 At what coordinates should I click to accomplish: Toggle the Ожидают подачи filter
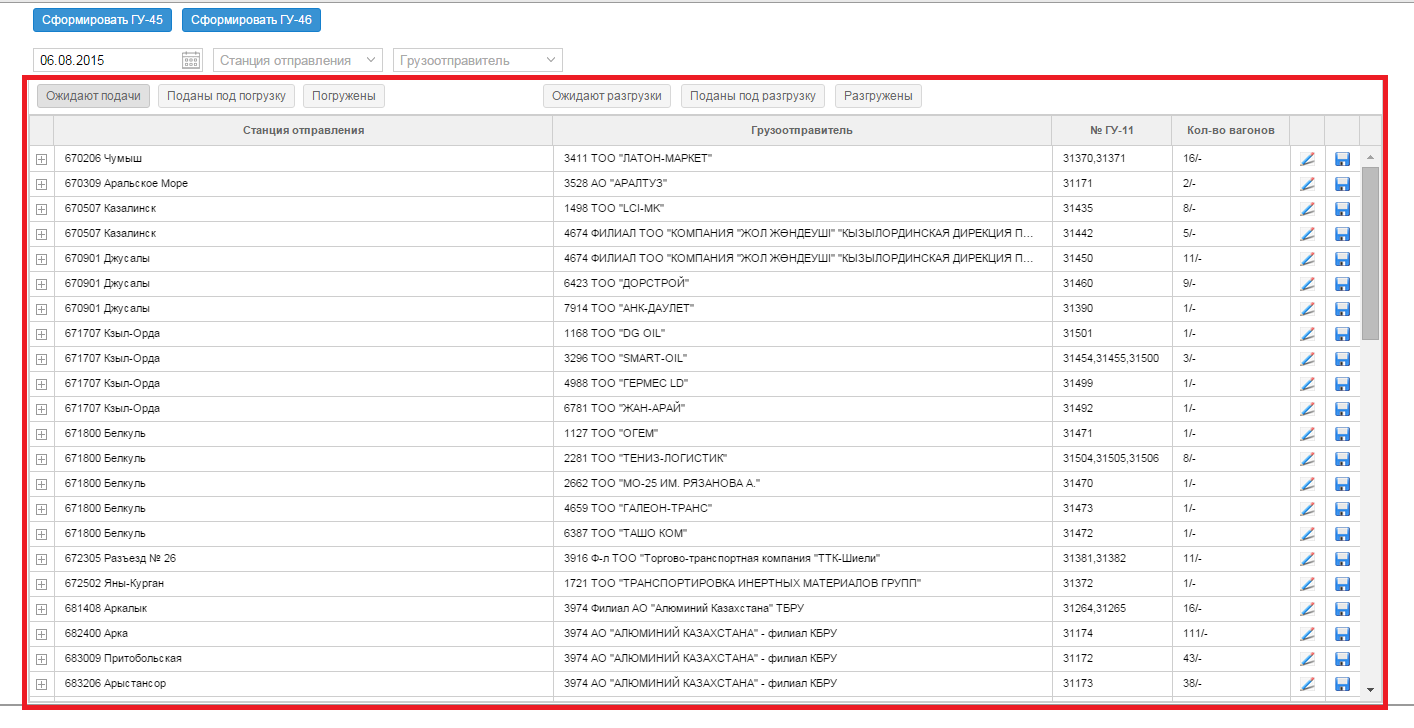93,96
